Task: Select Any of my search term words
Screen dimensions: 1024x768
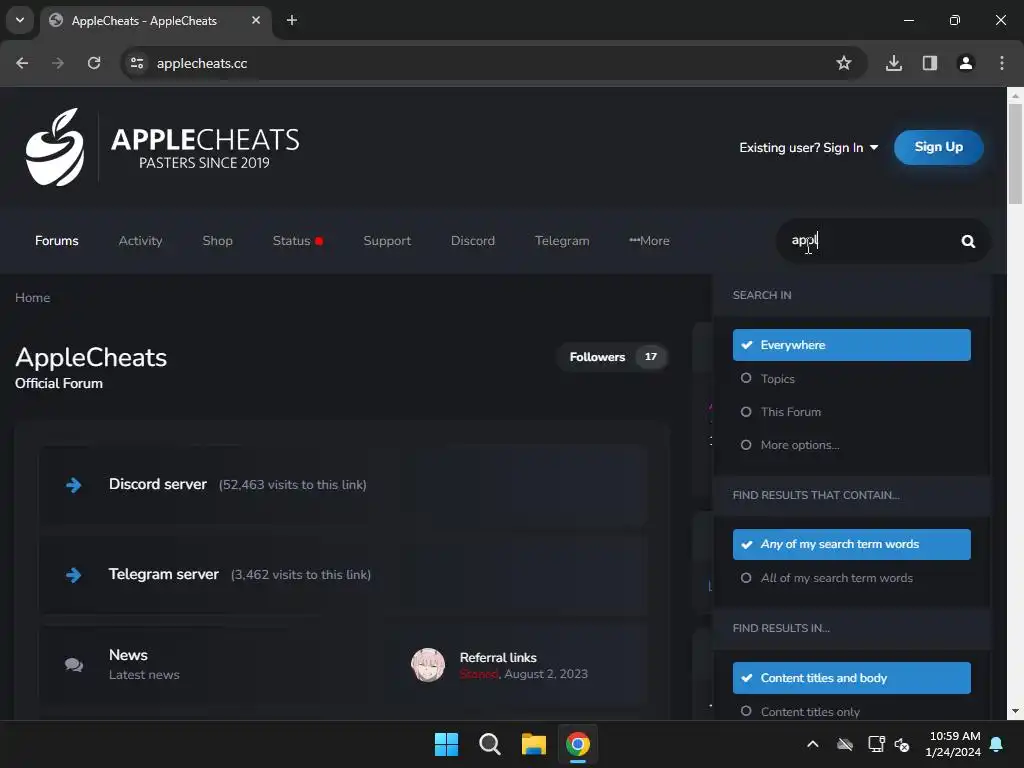Action: [852, 545]
